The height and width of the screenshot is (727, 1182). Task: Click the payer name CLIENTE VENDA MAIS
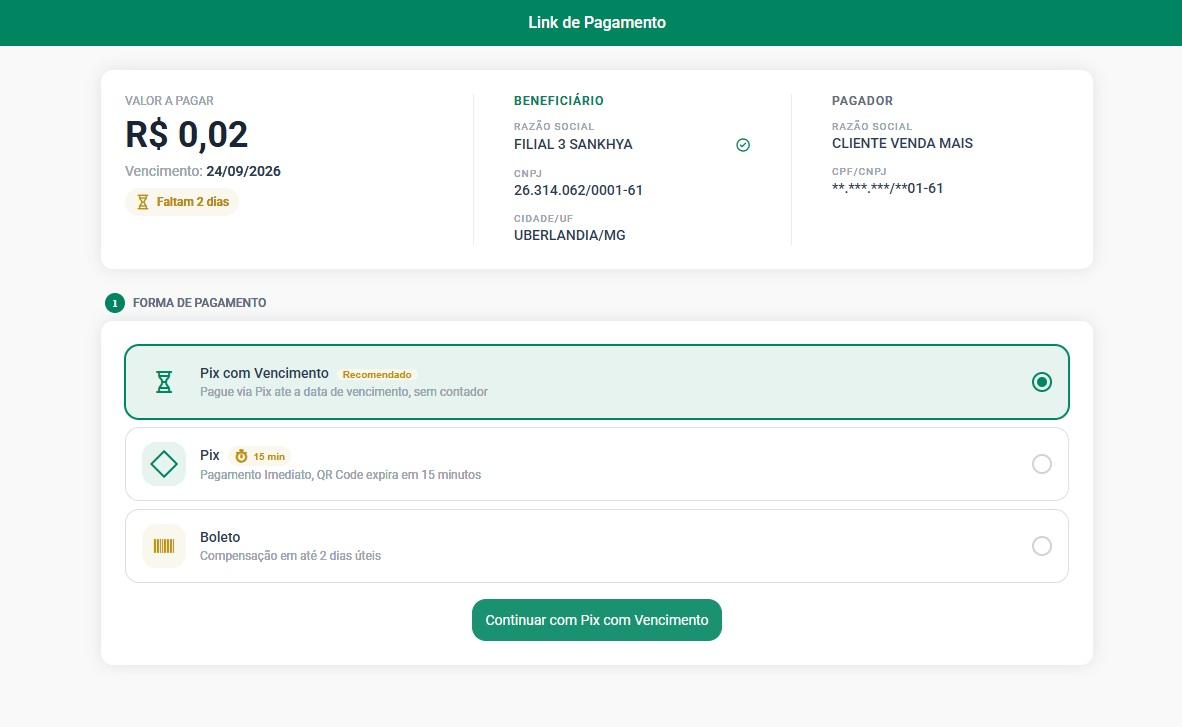coord(902,143)
